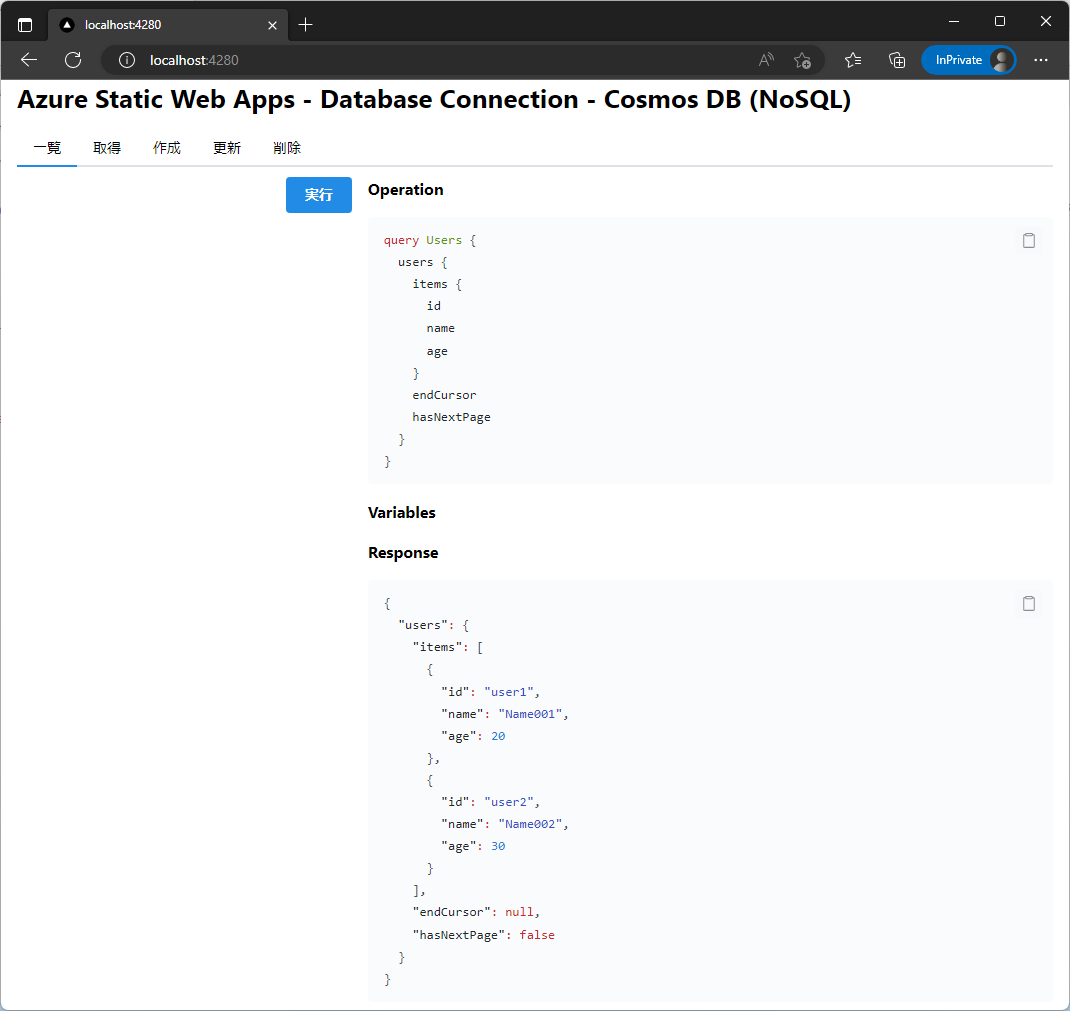Click the page title heading
This screenshot has height=1011, width=1070.
pos(434,100)
